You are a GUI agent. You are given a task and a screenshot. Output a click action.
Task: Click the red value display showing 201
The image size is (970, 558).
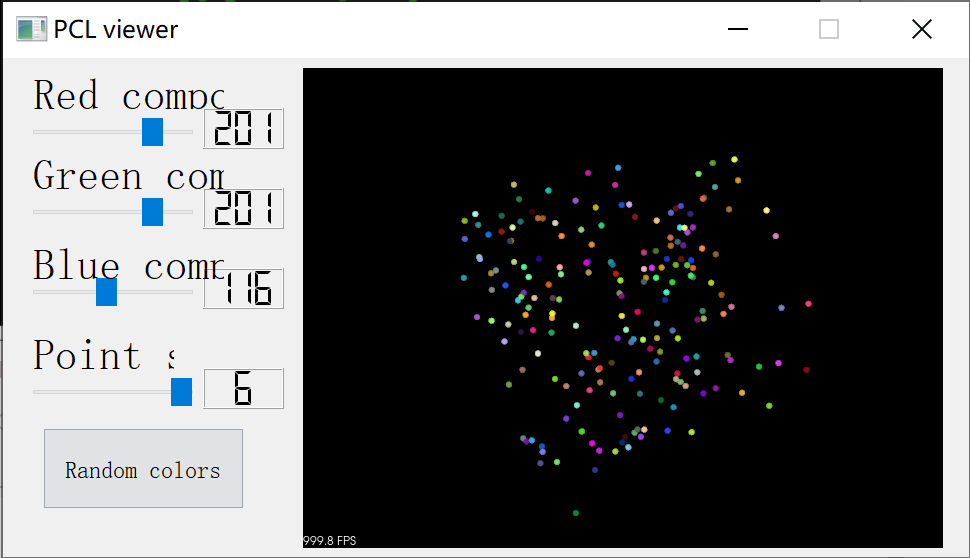click(x=244, y=129)
